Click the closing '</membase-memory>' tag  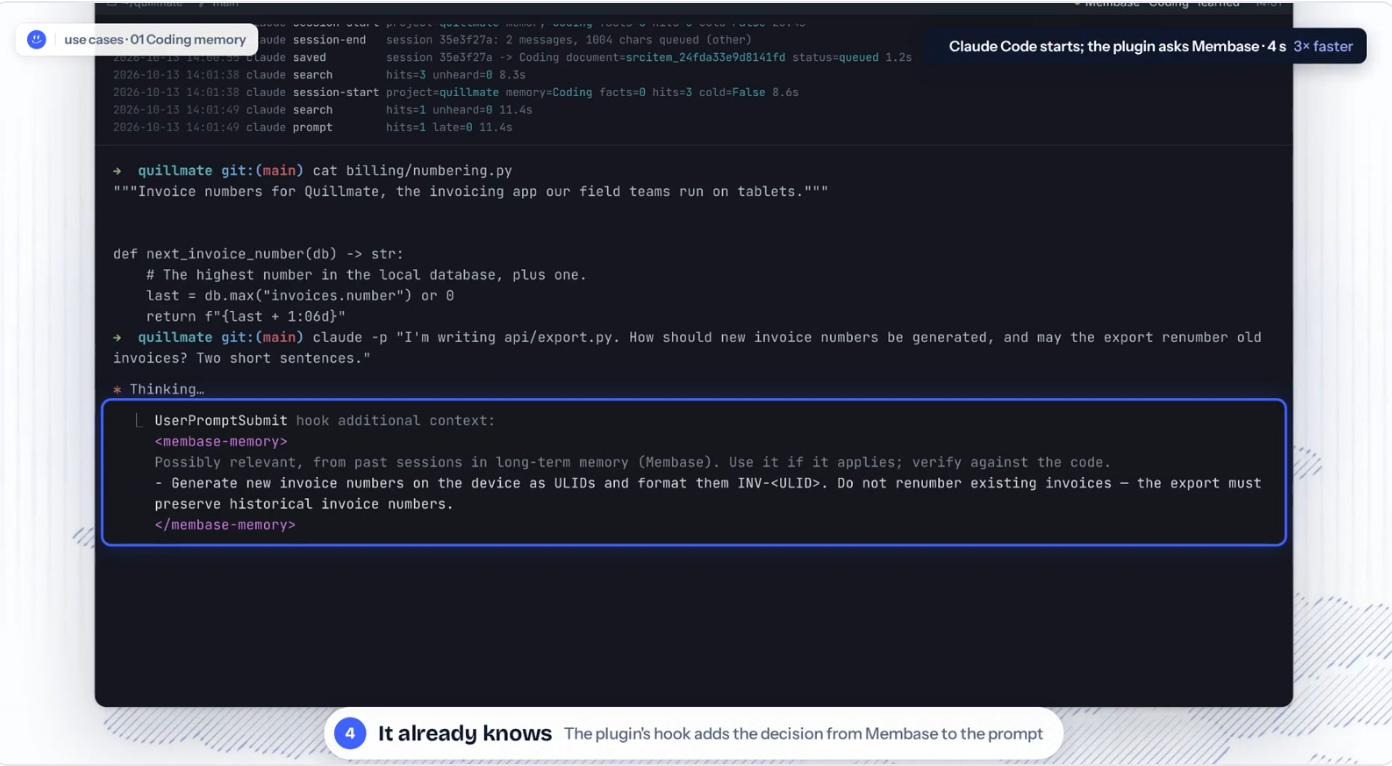[225, 525]
